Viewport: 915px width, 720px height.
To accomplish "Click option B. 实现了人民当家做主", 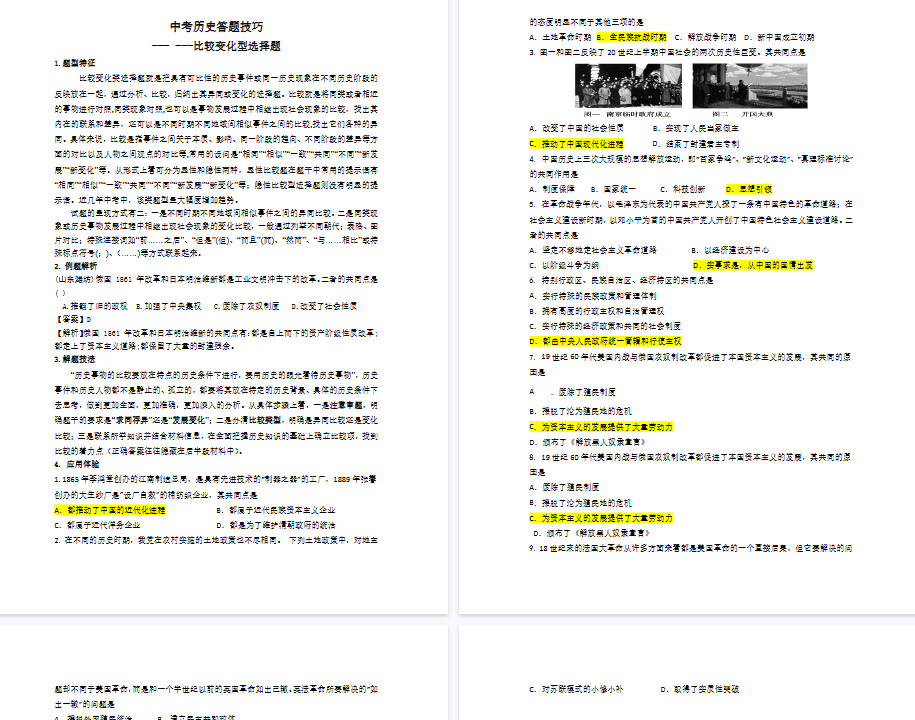I will 696,128.
